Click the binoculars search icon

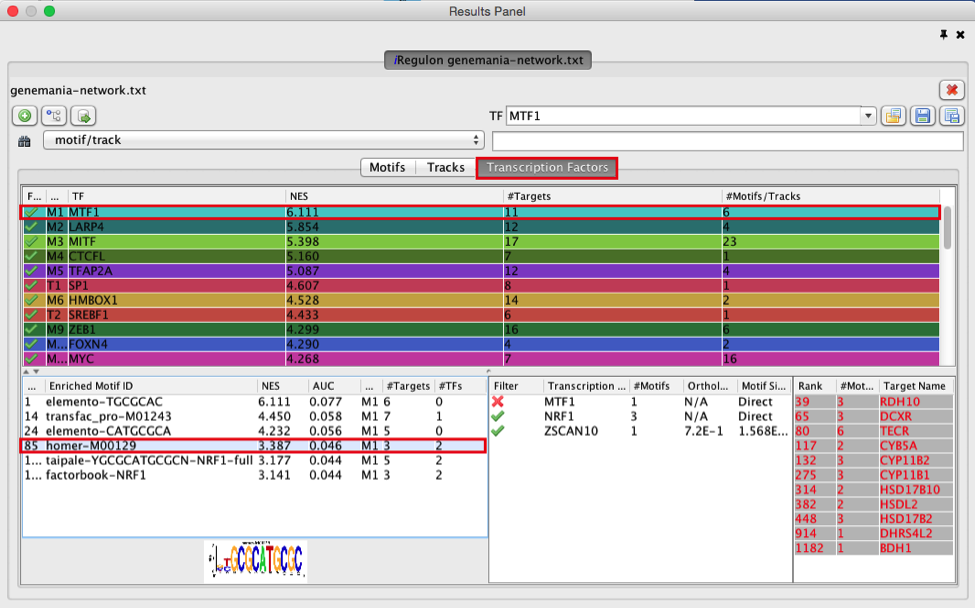(25, 141)
